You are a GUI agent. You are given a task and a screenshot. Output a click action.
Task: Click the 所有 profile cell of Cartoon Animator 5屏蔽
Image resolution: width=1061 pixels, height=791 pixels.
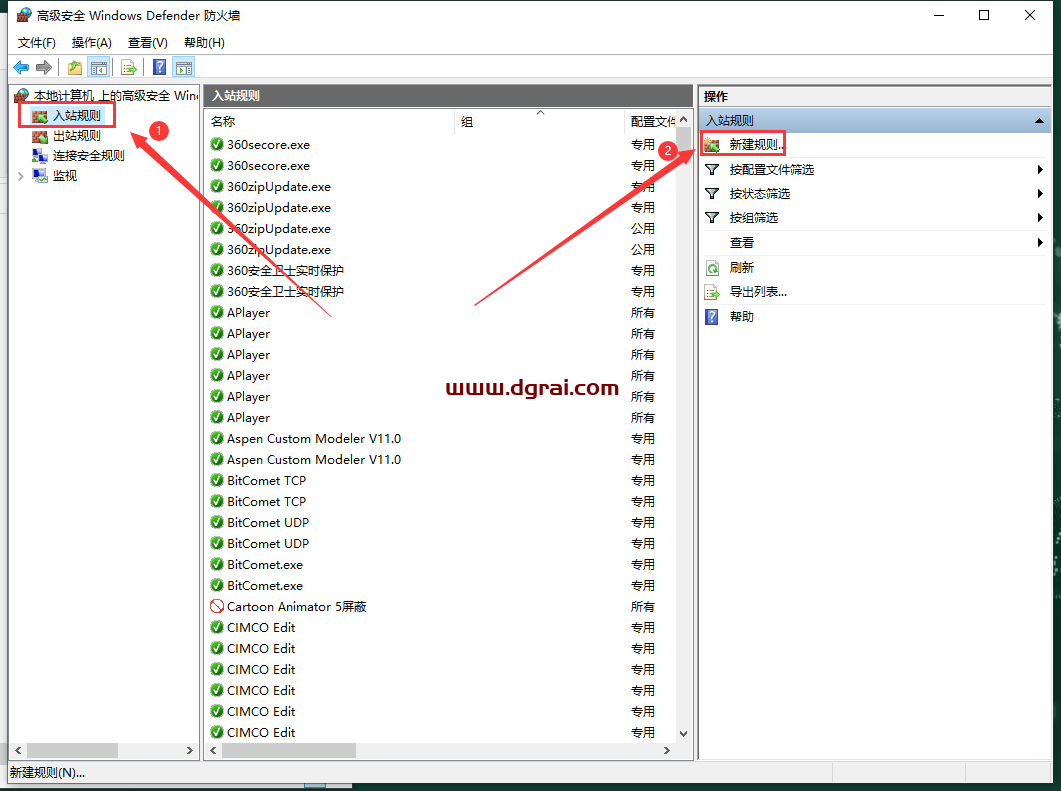point(642,607)
